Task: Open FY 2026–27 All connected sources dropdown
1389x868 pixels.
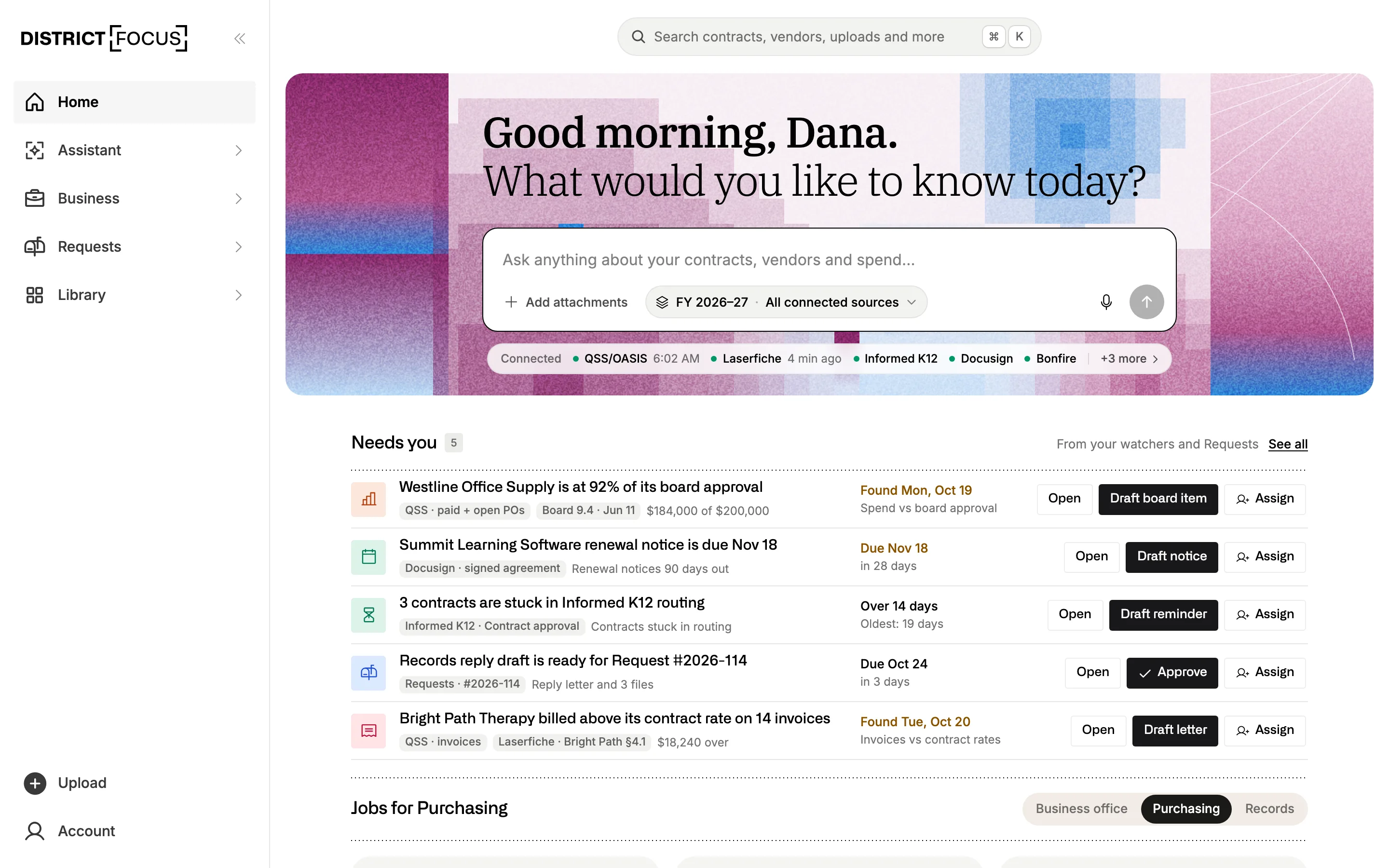Action: point(786,302)
